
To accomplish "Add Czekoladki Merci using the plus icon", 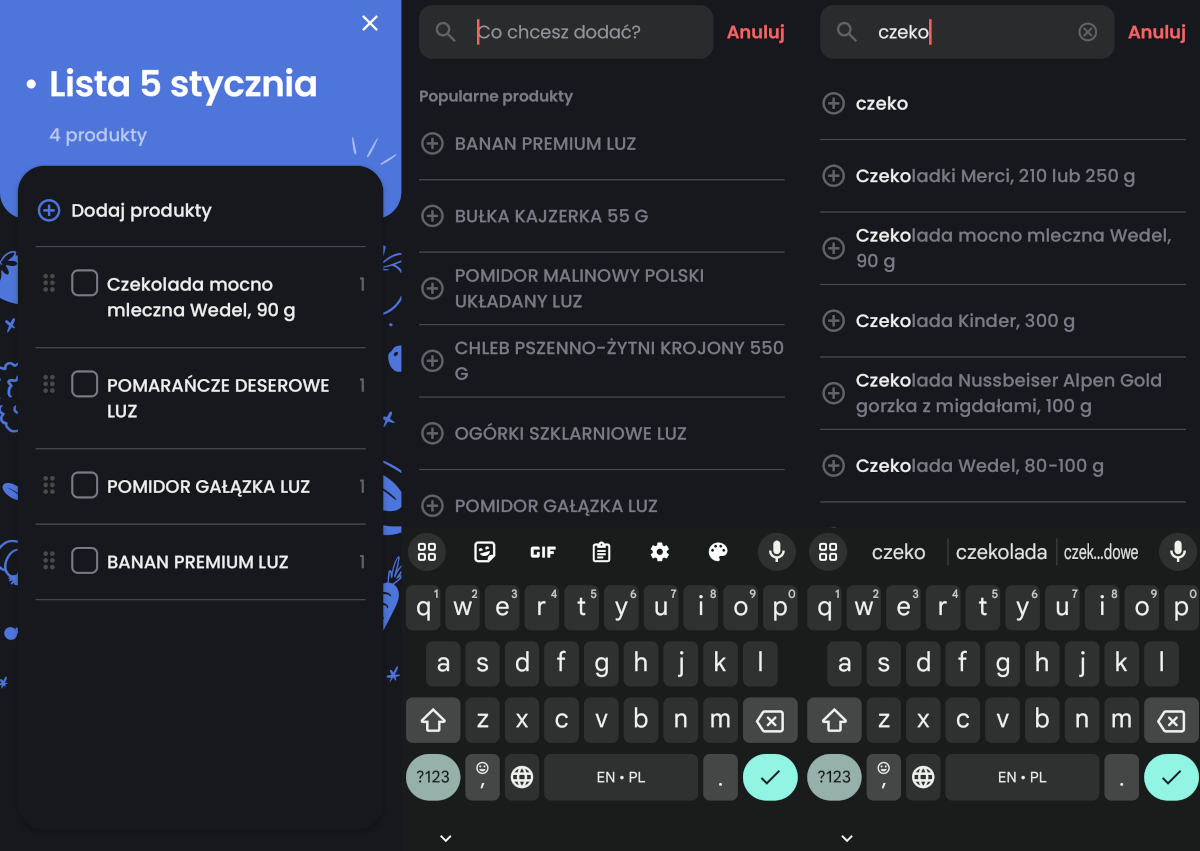I will [833, 176].
